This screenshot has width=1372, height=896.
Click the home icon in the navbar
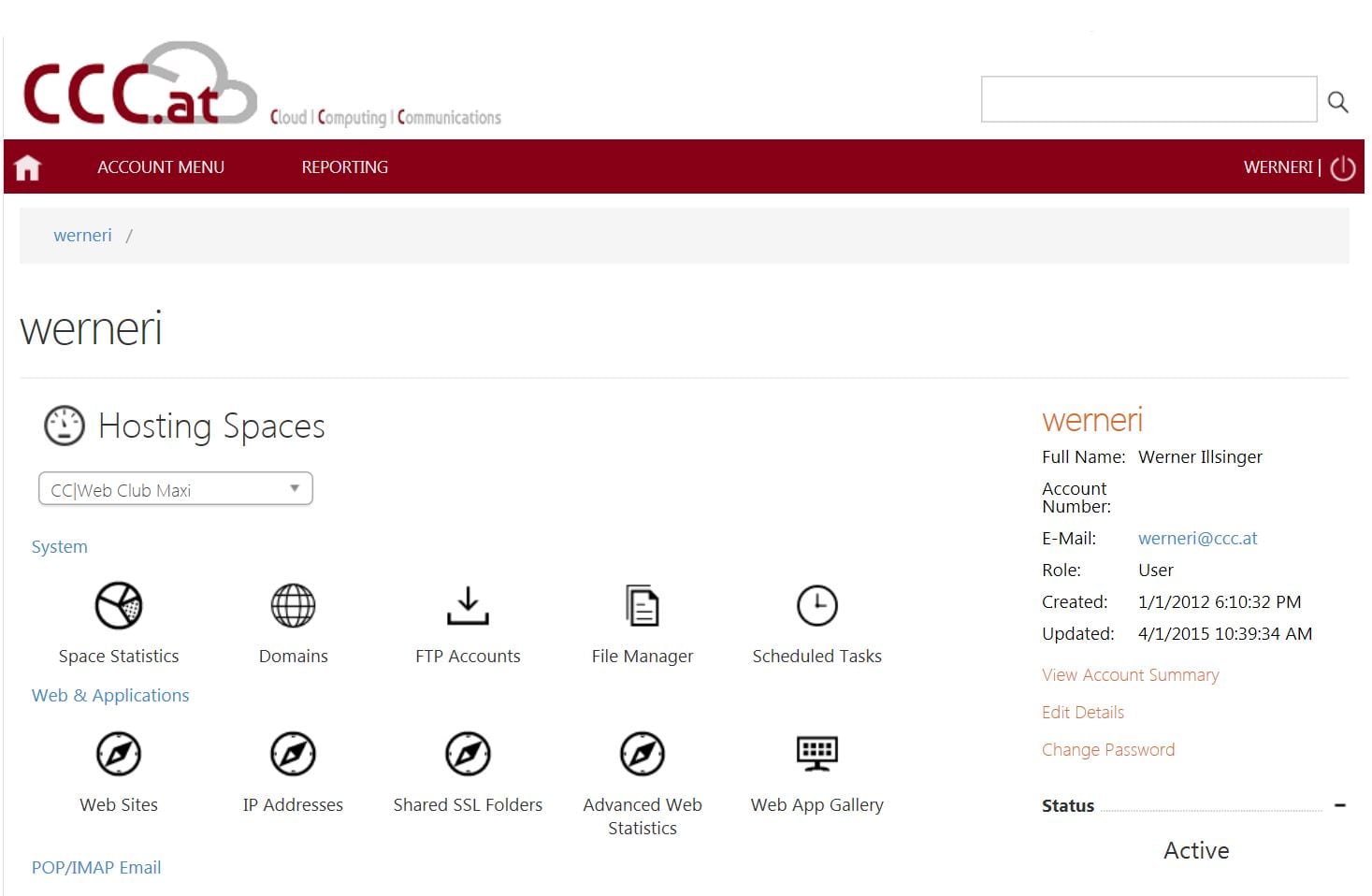coord(26,166)
